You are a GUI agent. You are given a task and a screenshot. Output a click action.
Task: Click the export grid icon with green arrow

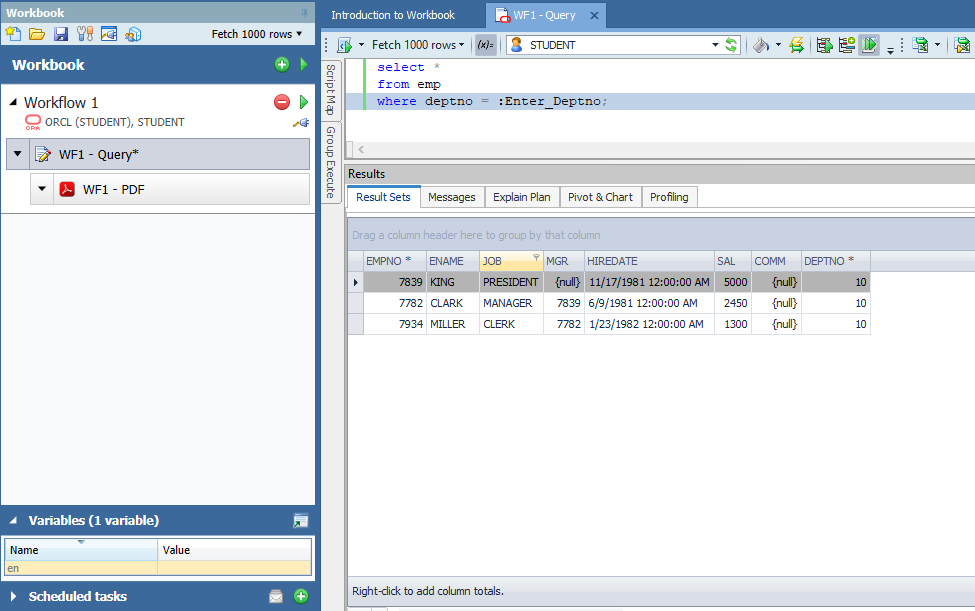(920, 45)
